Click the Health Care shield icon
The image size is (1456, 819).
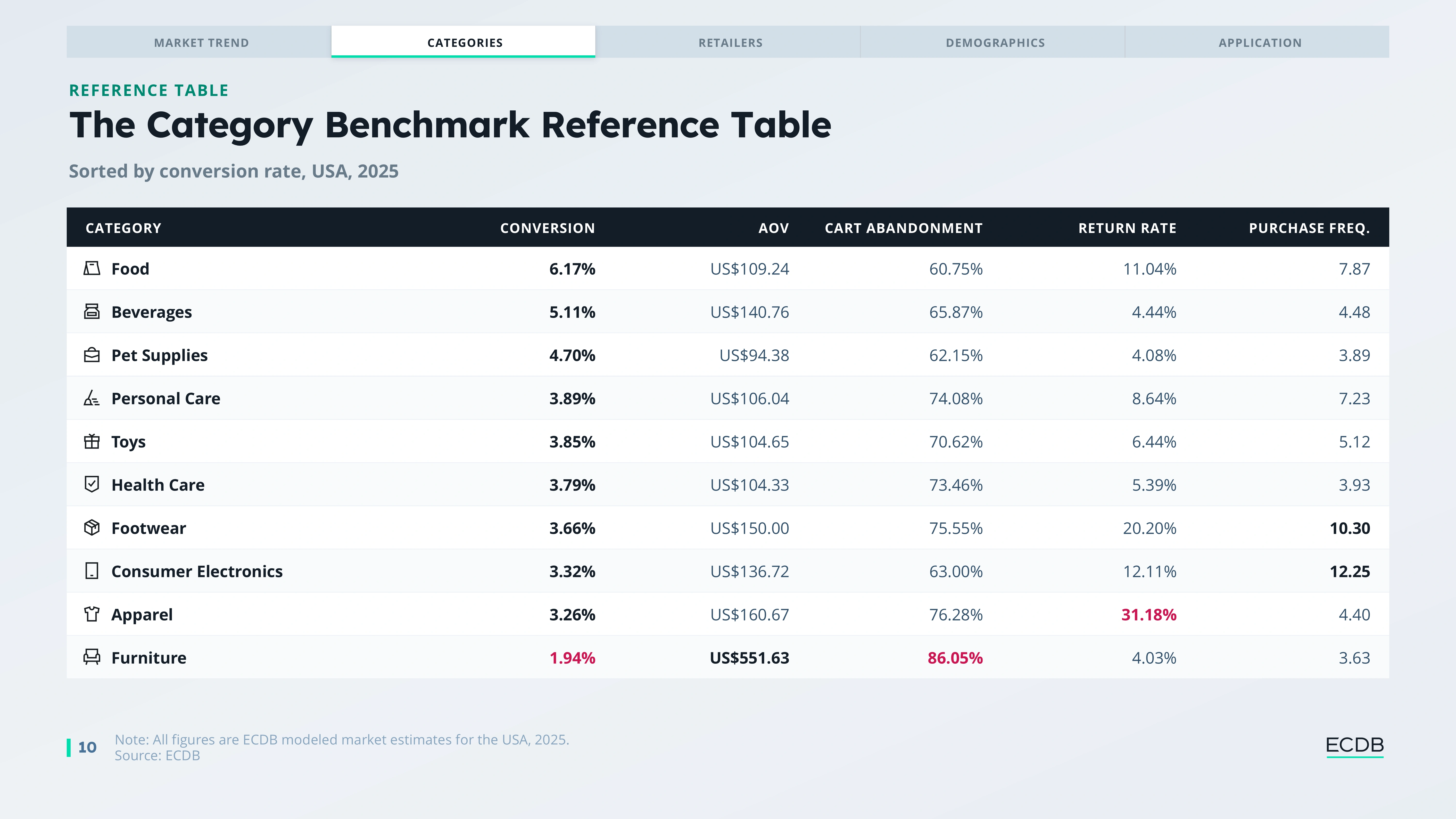coord(91,484)
